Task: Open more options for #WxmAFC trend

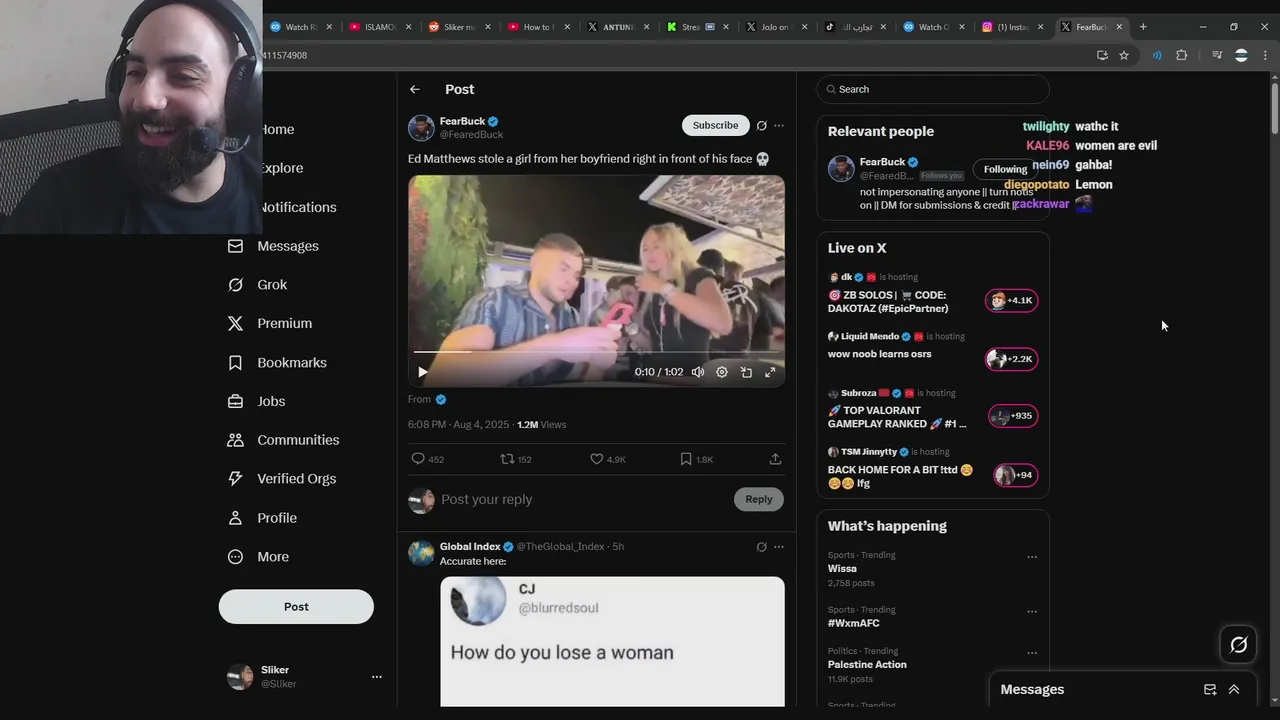Action: click(x=1032, y=611)
